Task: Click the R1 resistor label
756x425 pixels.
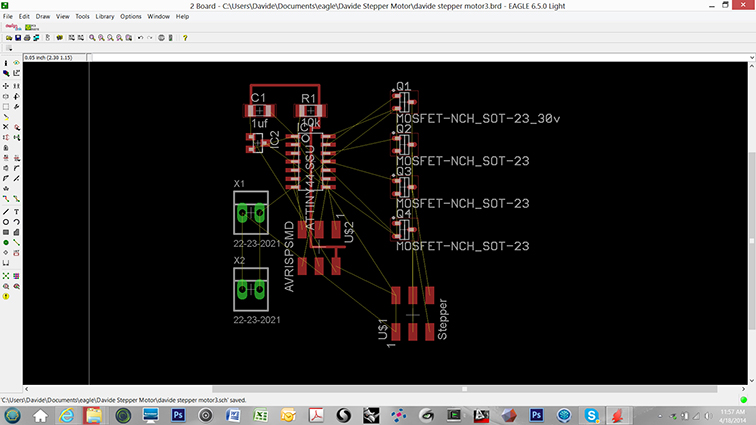Action: 309,98
